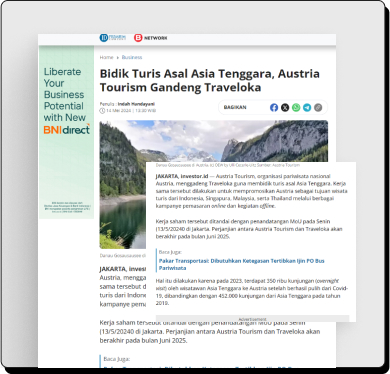Click the article headline about Austria Tourism

pyautogui.click(x=210, y=80)
